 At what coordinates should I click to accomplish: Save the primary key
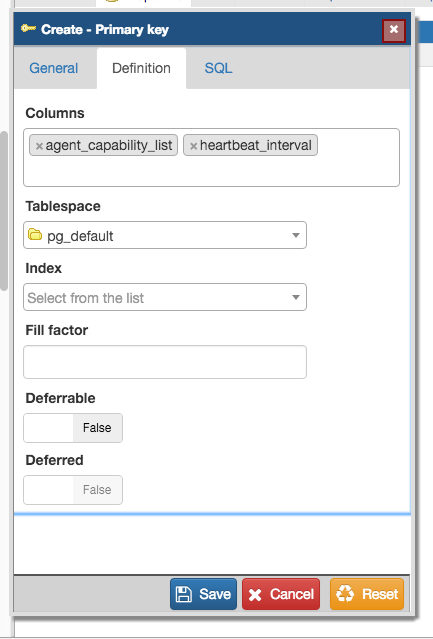203,594
